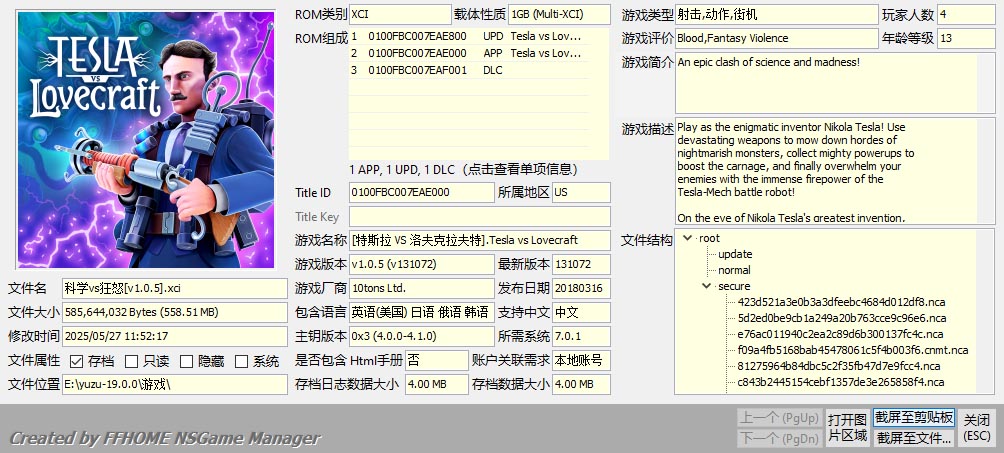Click the Title ID field
The height and width of the screenshot is (453, 1004).
421,192
